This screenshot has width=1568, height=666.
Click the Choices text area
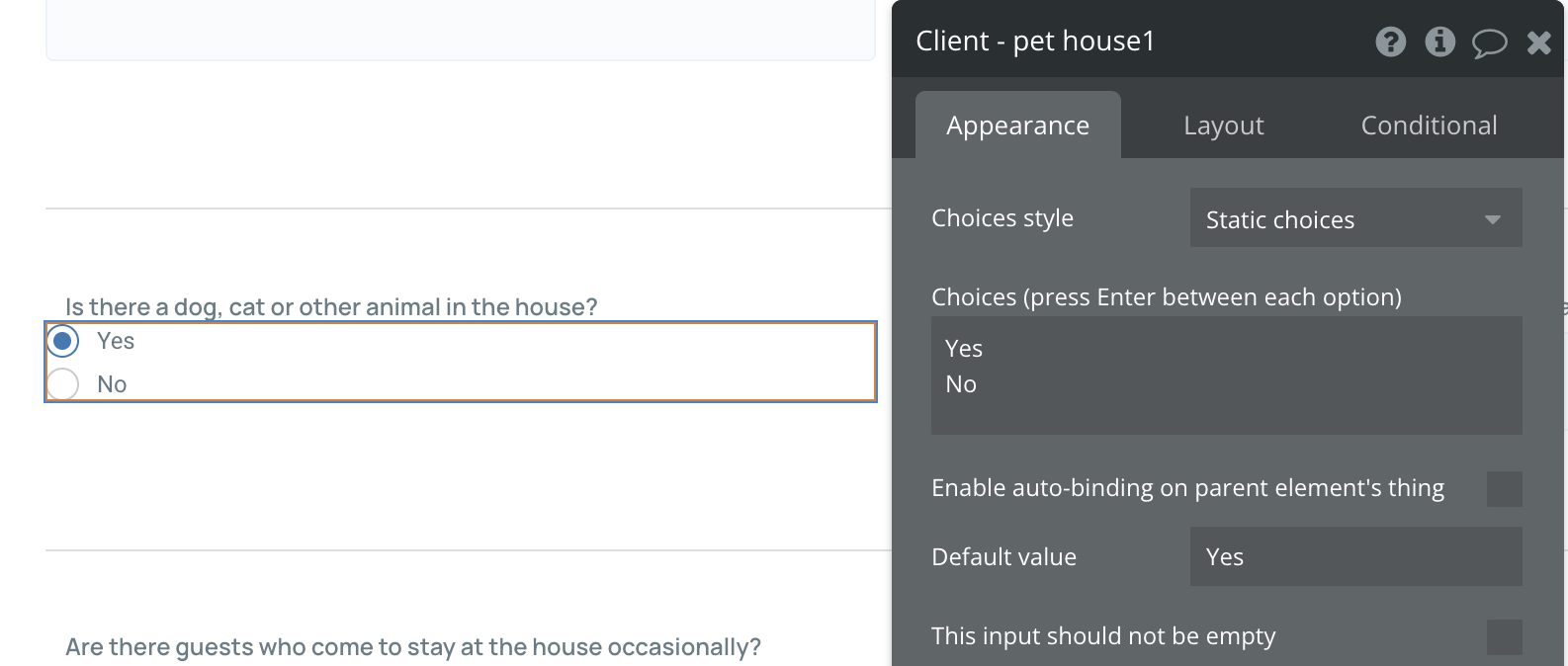click(x=1226, y=409)
